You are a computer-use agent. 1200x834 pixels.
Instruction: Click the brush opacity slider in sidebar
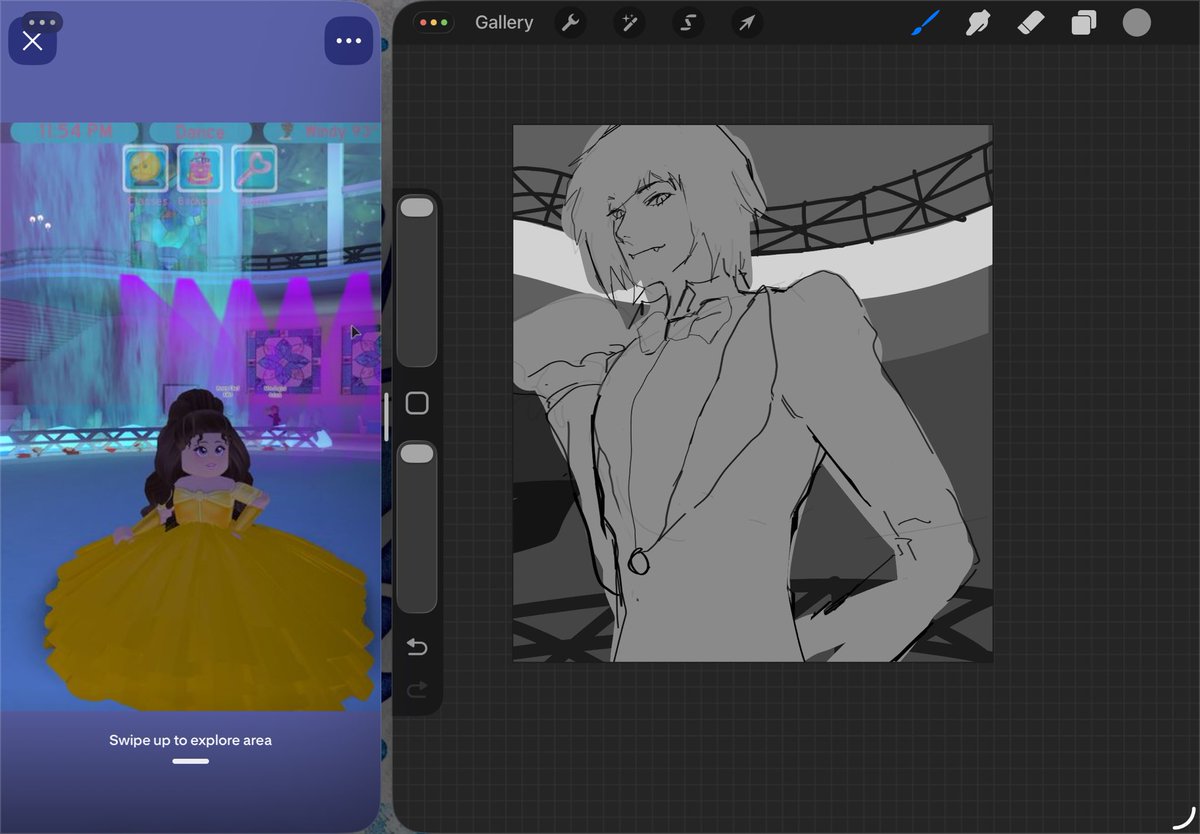click(x=417, y=528)
